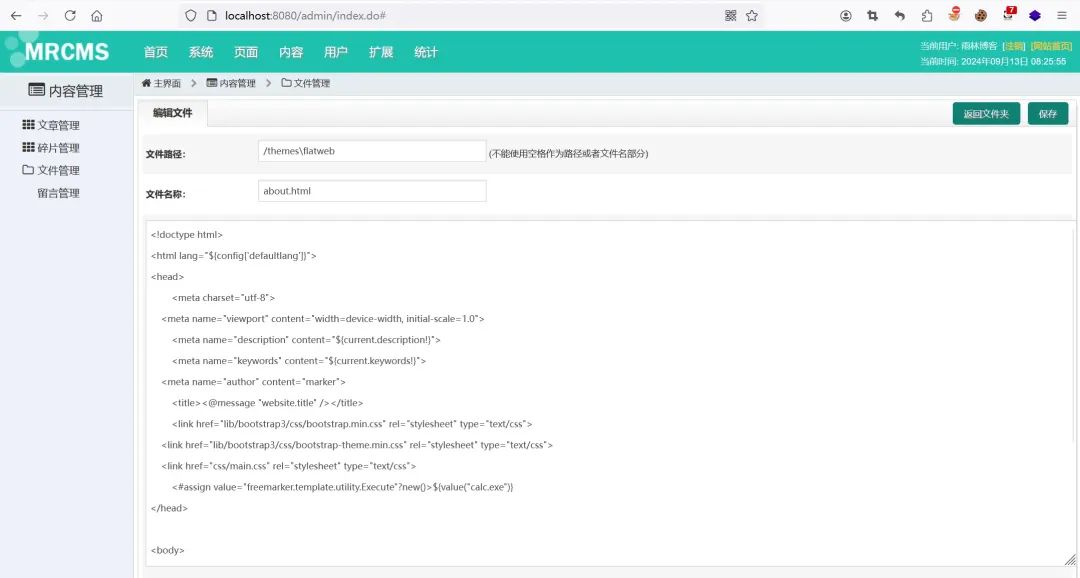This screenshot has height=578, width=1080.
Task: Click the 返回文件夹 button
Action: click(x=986, y=114)
